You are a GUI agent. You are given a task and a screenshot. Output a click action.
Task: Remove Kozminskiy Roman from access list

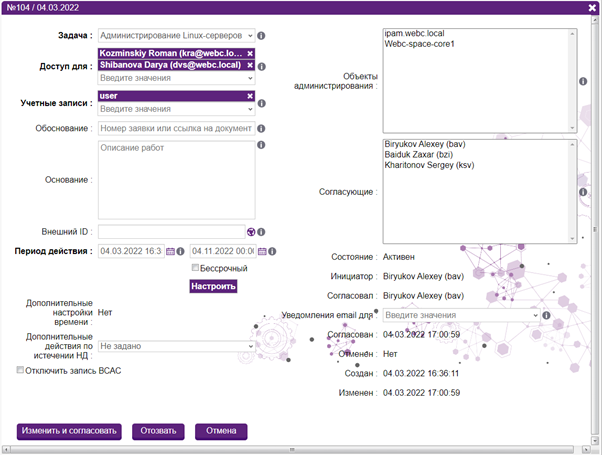point(250,53)
